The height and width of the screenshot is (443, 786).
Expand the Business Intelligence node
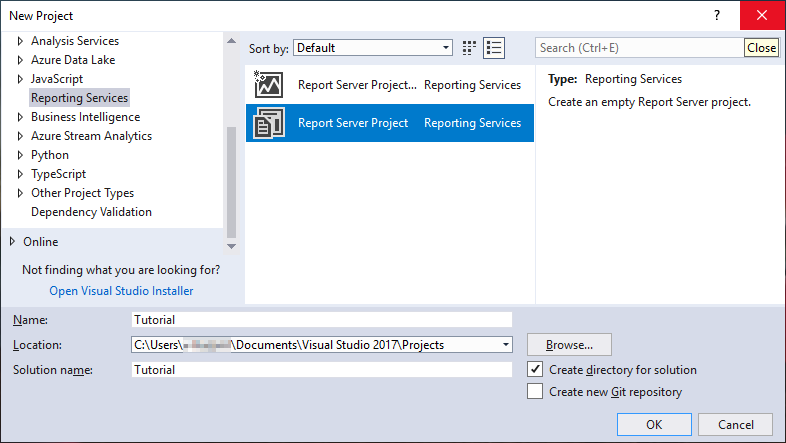click(x=20, y=117)
